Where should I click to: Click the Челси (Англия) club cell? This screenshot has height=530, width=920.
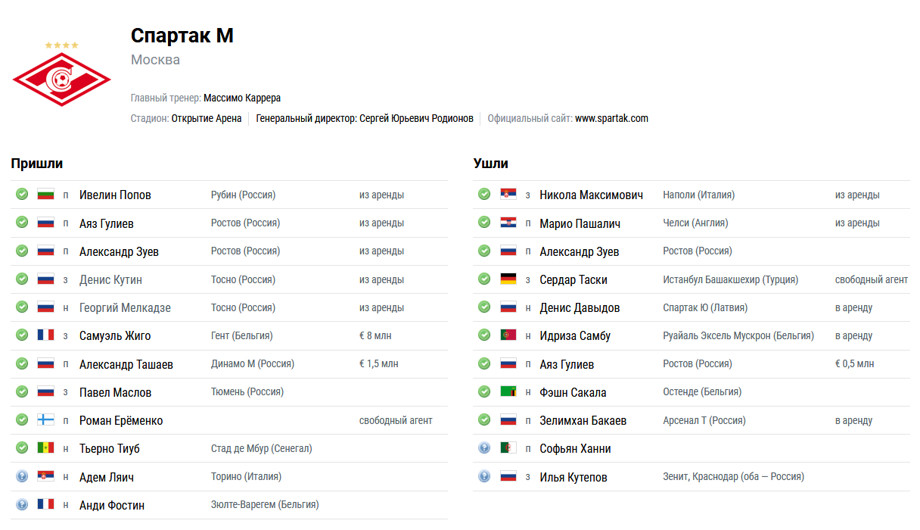point(695,223)
